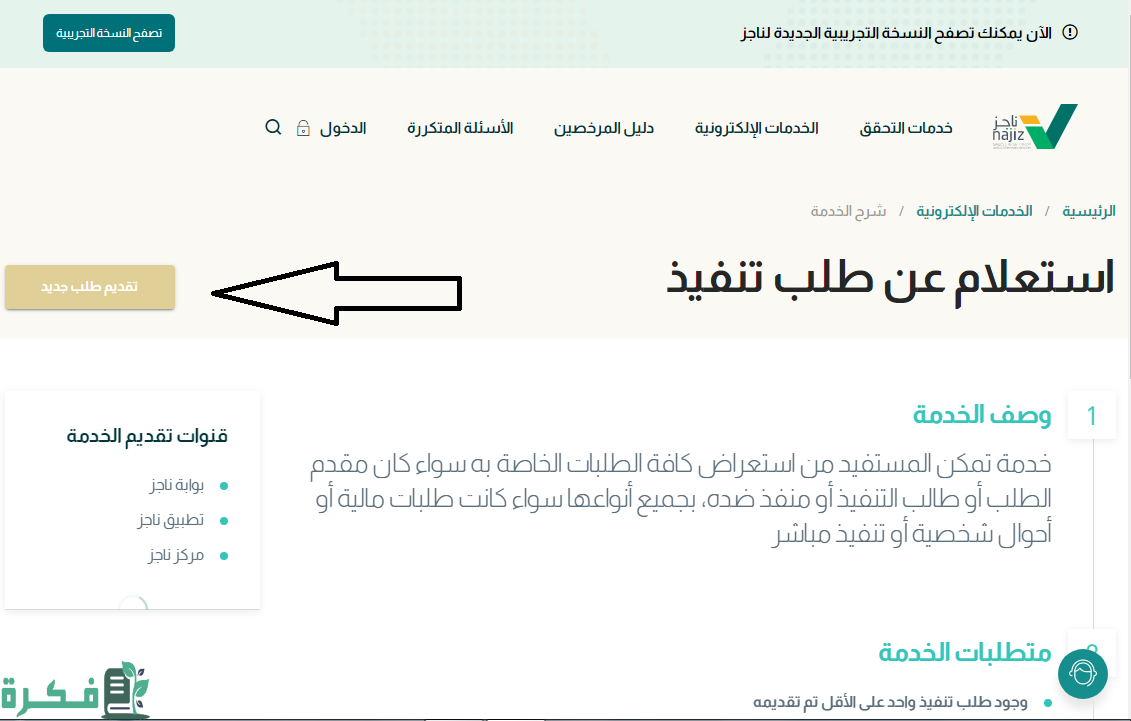Click the وصف الخدمة section heading
1131x721 pixels.
(x=981, y=415)
